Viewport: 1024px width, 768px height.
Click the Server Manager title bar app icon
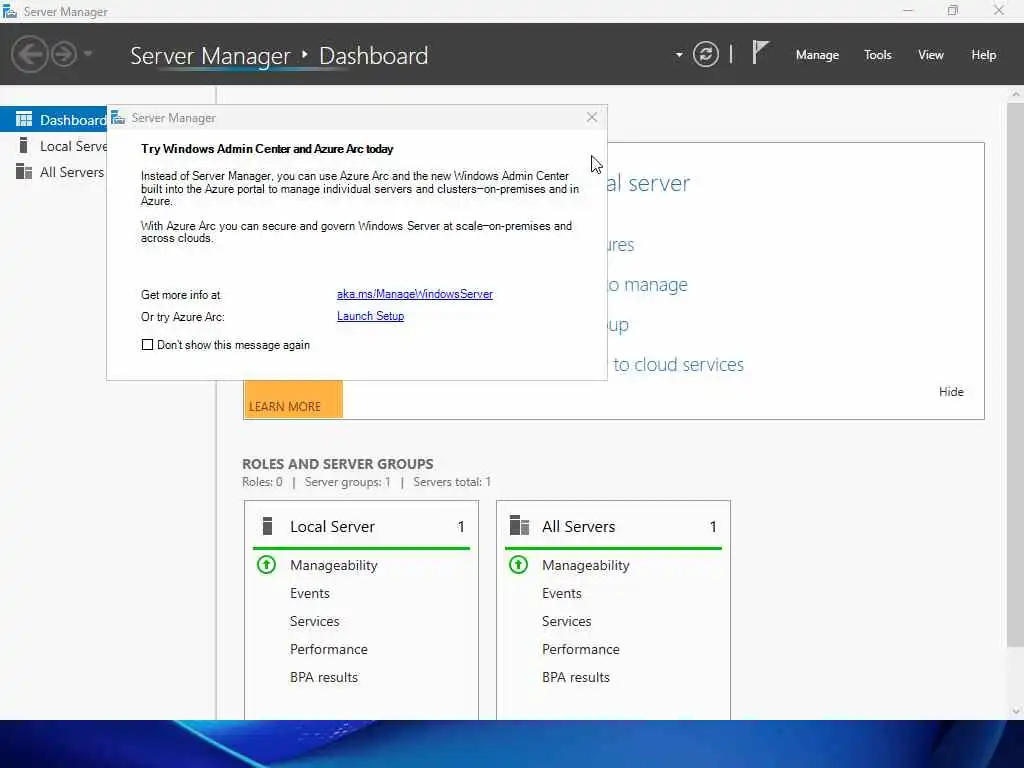pyautogui.click(x=10, y=11)
